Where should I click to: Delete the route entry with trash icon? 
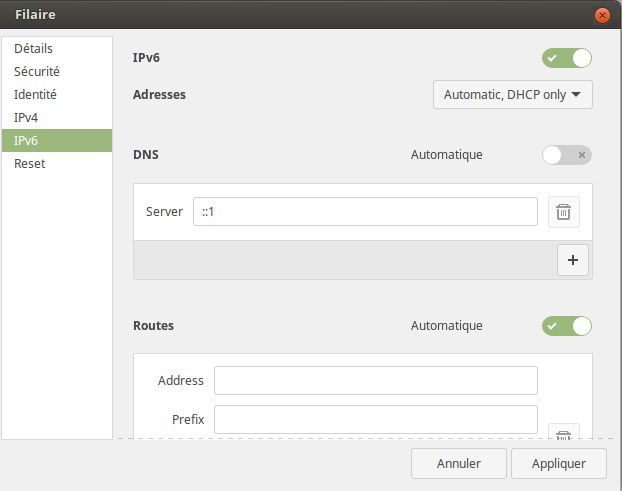[x=564, y=434]
